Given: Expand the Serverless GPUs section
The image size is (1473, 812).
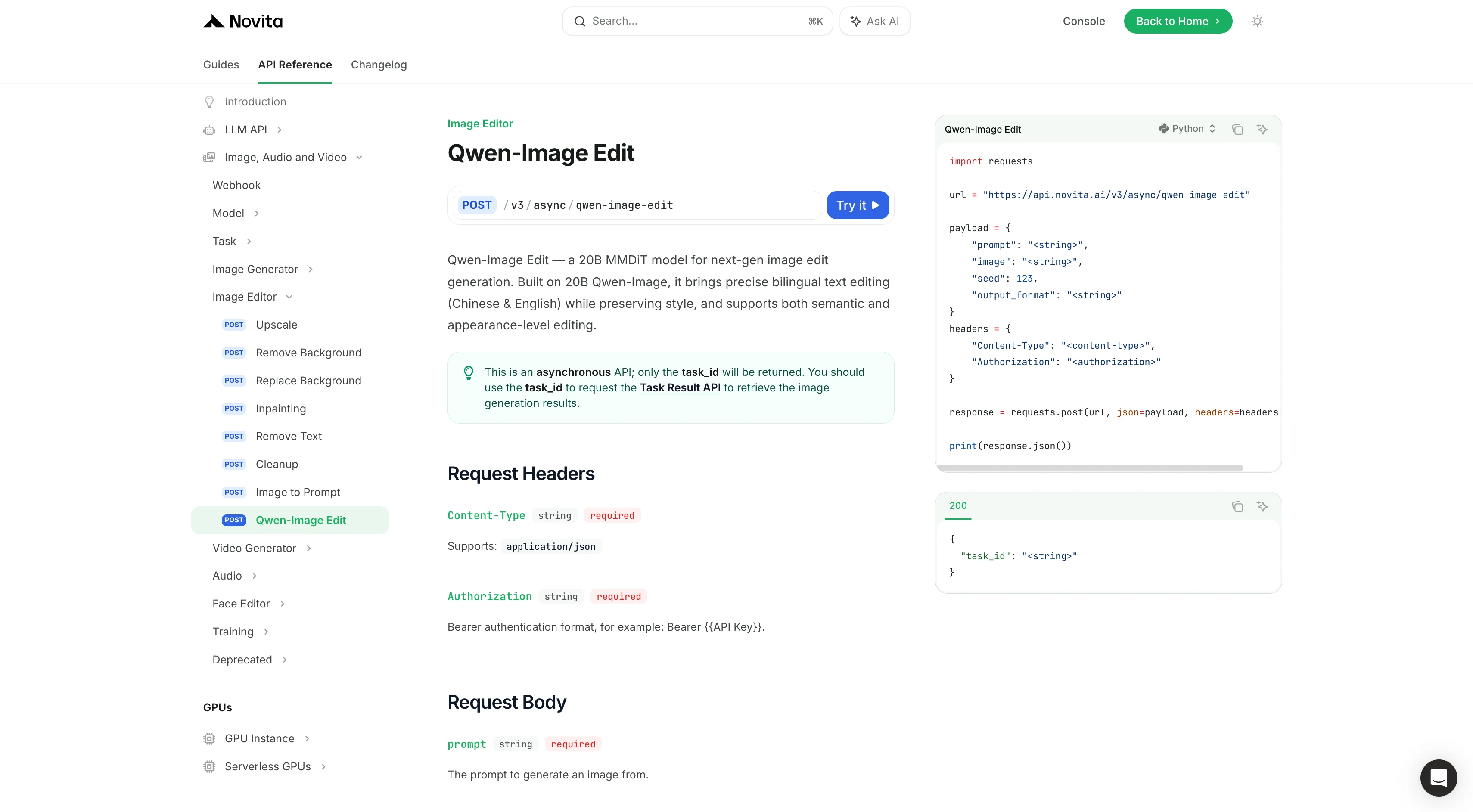Looking at the screenshot, I should (x=323, y=766).
